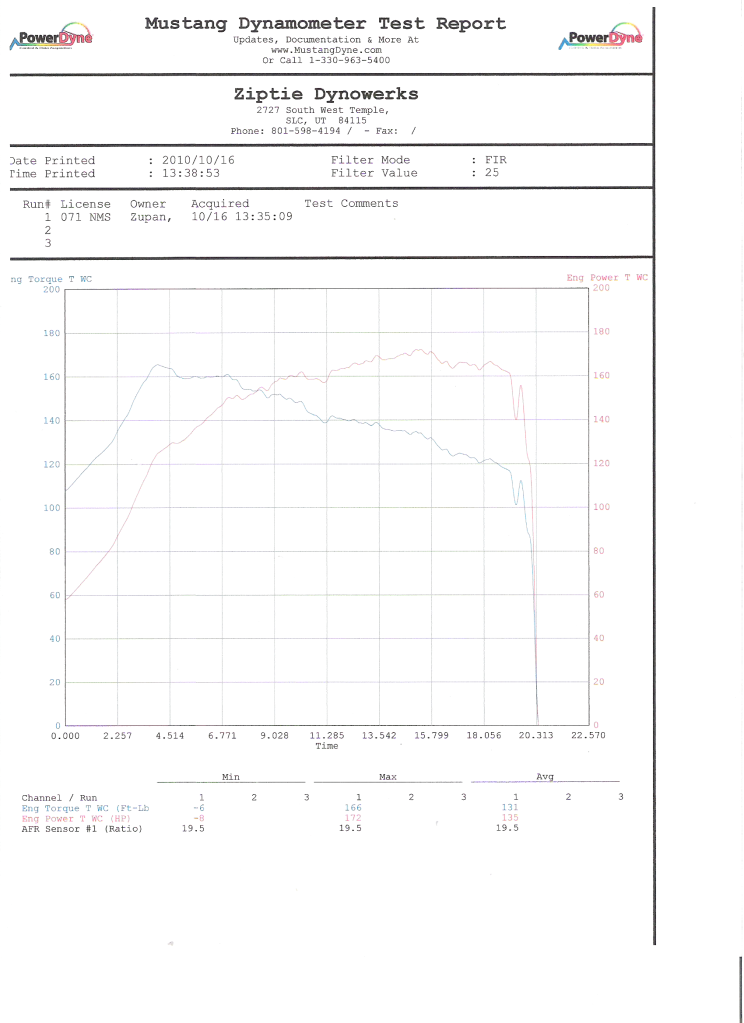Select the 'Ziptie Dynowerks' heading
The height and width of the screenshot is (1023, 744).
[x=326, y=94]
